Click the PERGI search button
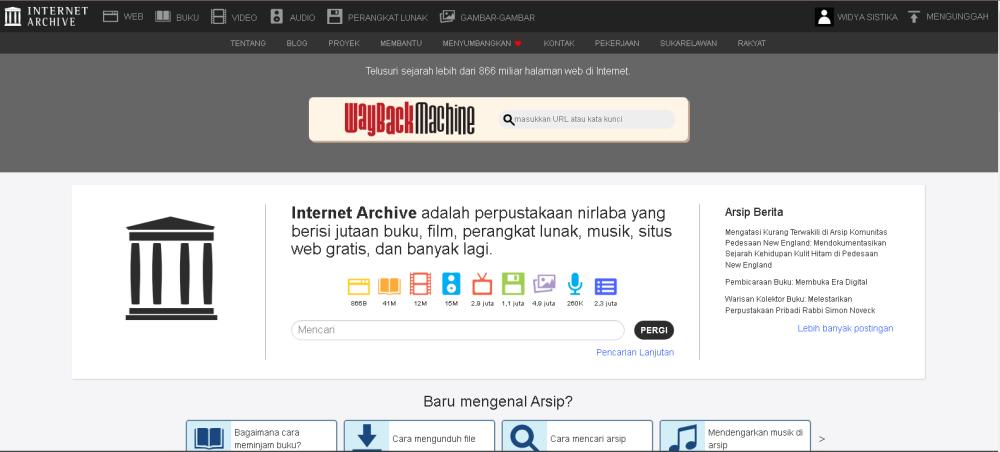This screenshot has height=452, width=1000. [x=654, y=330]
